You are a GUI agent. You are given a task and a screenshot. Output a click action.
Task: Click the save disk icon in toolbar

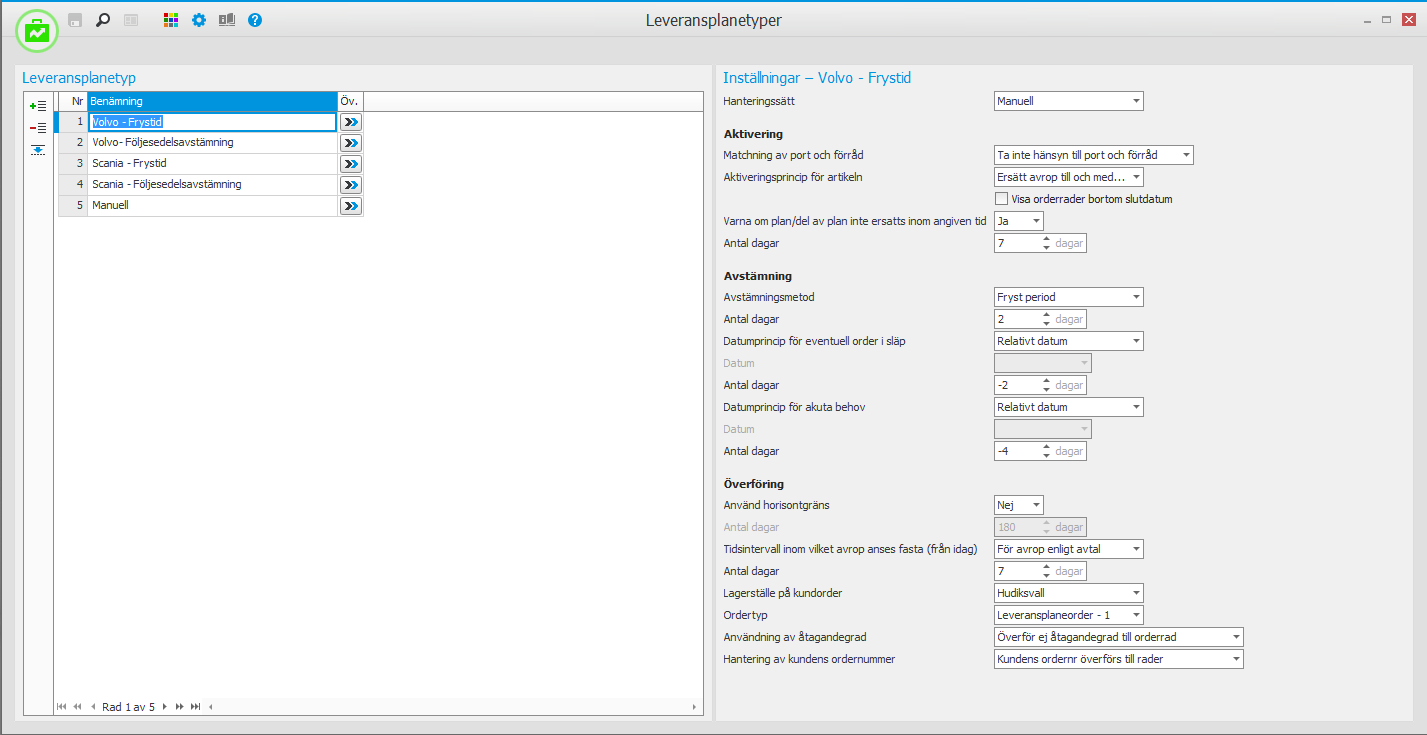click(75, 20)
